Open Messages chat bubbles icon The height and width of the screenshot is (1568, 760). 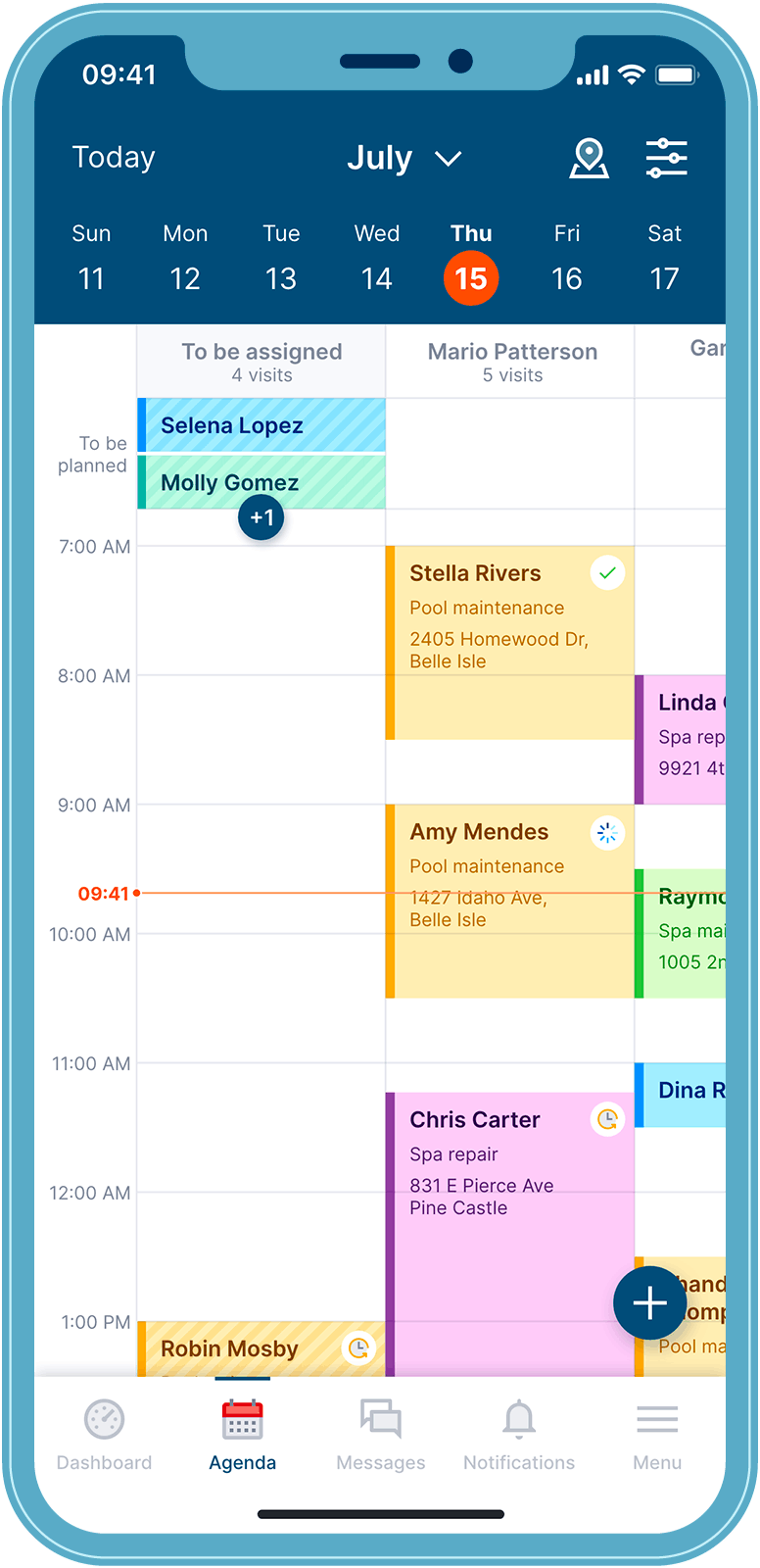pos(380,1420)
